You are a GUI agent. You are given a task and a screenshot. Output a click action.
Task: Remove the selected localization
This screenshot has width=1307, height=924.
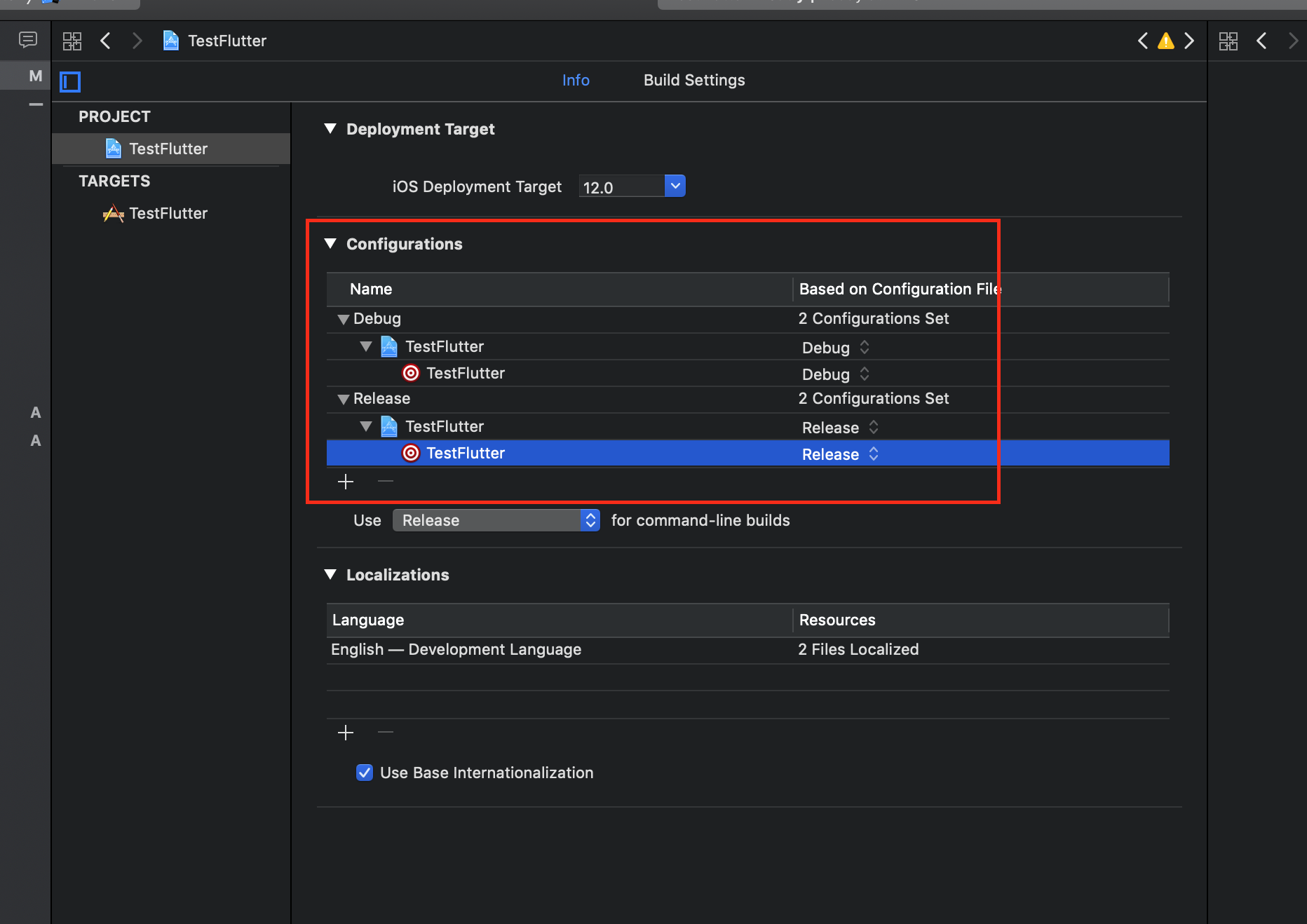(386, 732)
